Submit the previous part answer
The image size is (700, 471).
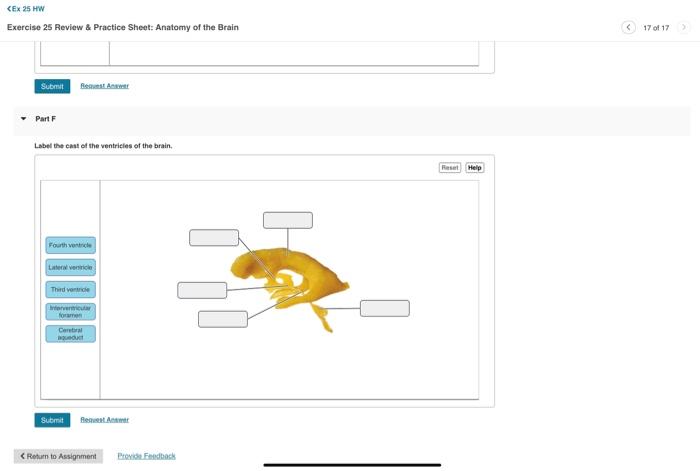[x=52, y=86]
